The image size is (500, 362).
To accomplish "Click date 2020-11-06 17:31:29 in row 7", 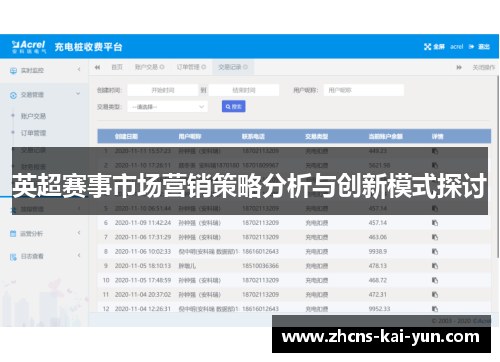I will click(143, 237).
